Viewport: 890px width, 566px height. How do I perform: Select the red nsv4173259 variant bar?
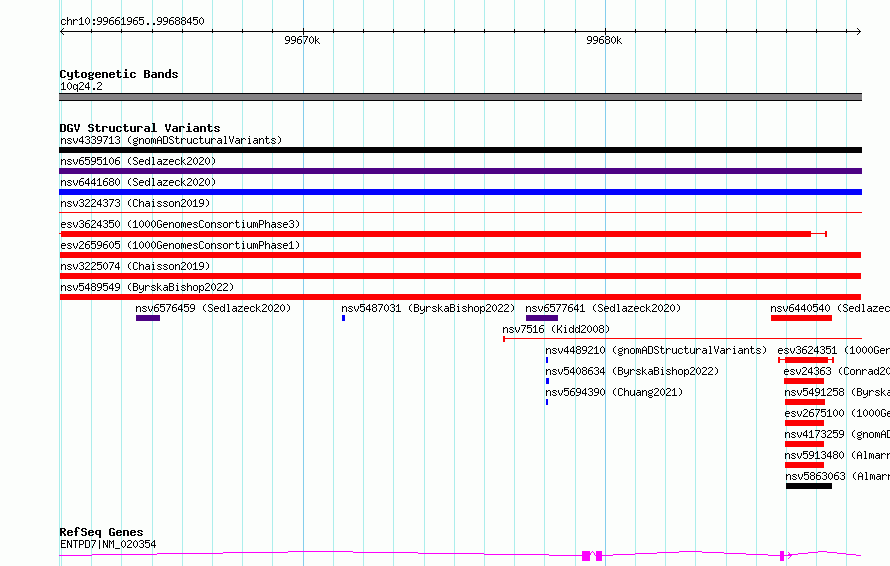point(804,444)
